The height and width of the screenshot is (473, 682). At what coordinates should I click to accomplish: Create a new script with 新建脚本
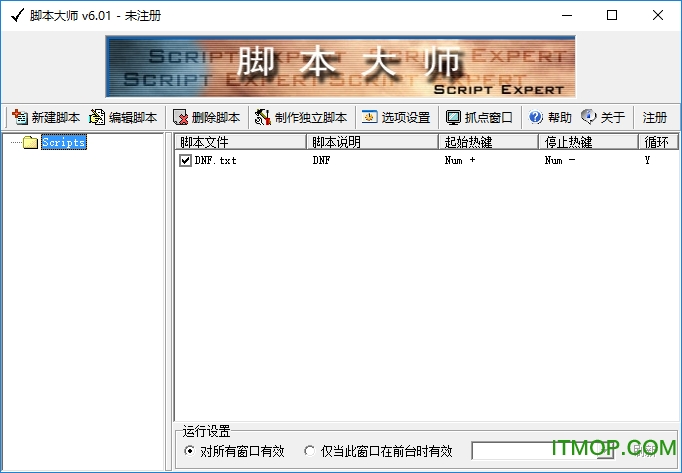[46, 117]
